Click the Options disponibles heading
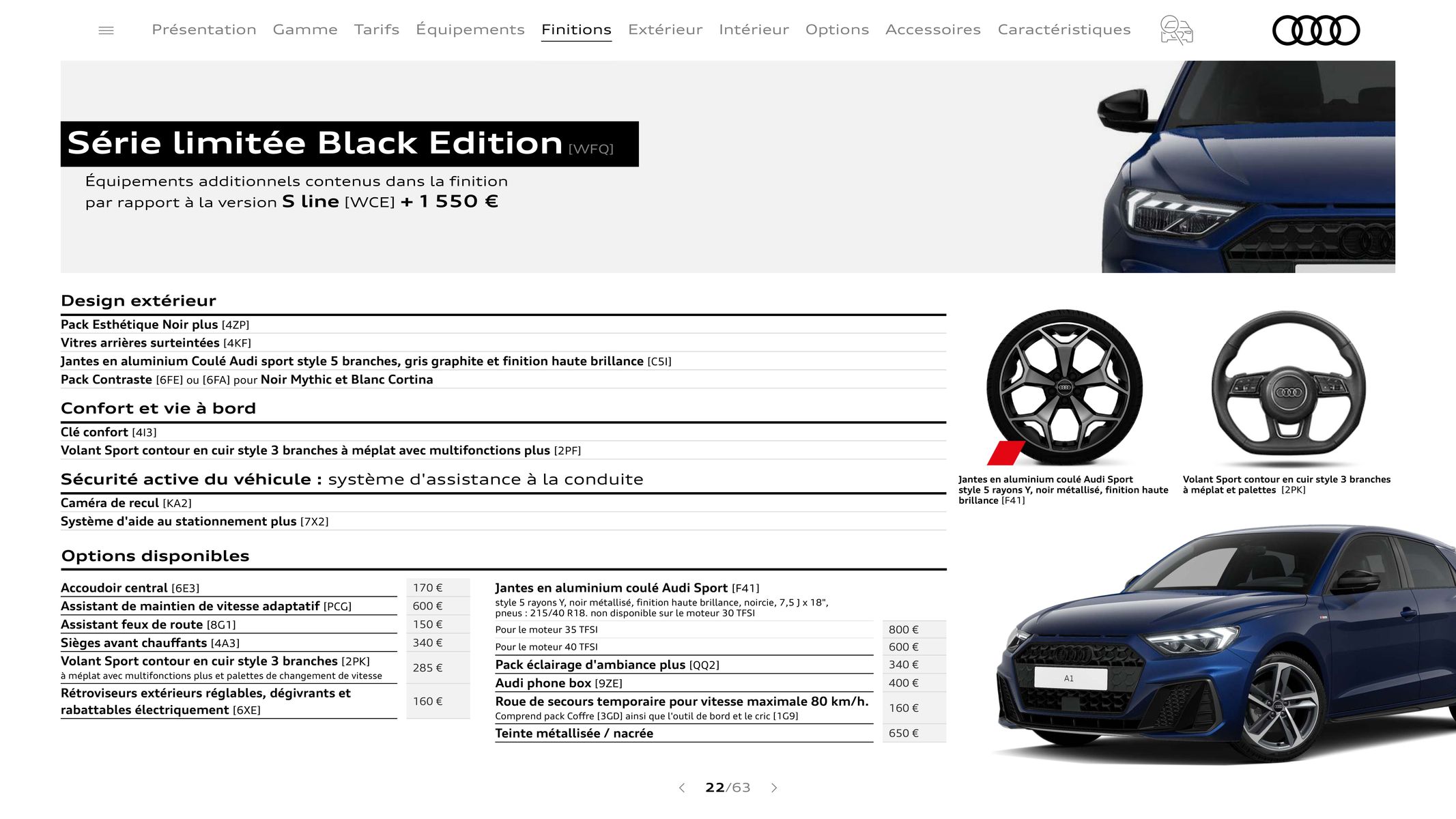The image size is (1456, 819). pos(156,556)
